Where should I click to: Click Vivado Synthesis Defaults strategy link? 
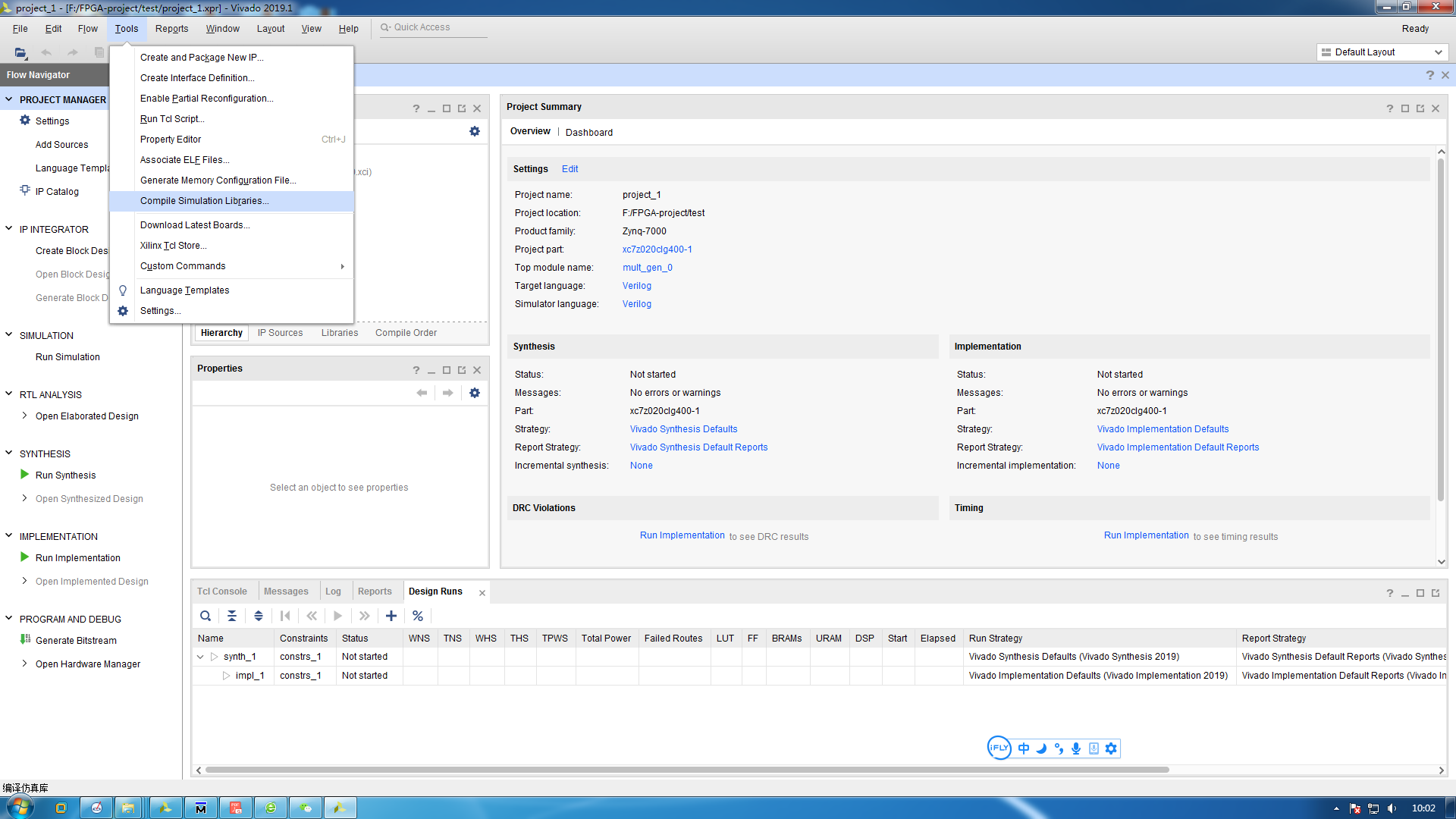coord(684,428)
